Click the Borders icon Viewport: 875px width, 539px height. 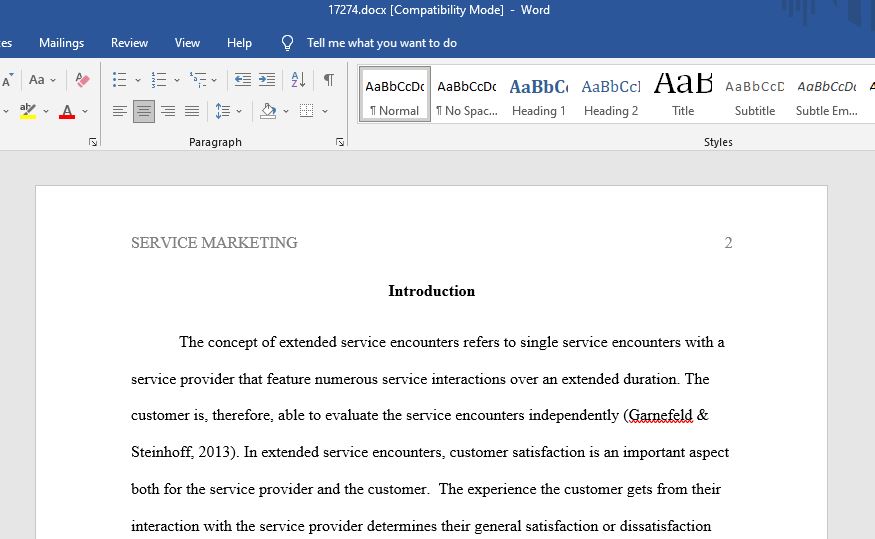[x=306, y=110]
